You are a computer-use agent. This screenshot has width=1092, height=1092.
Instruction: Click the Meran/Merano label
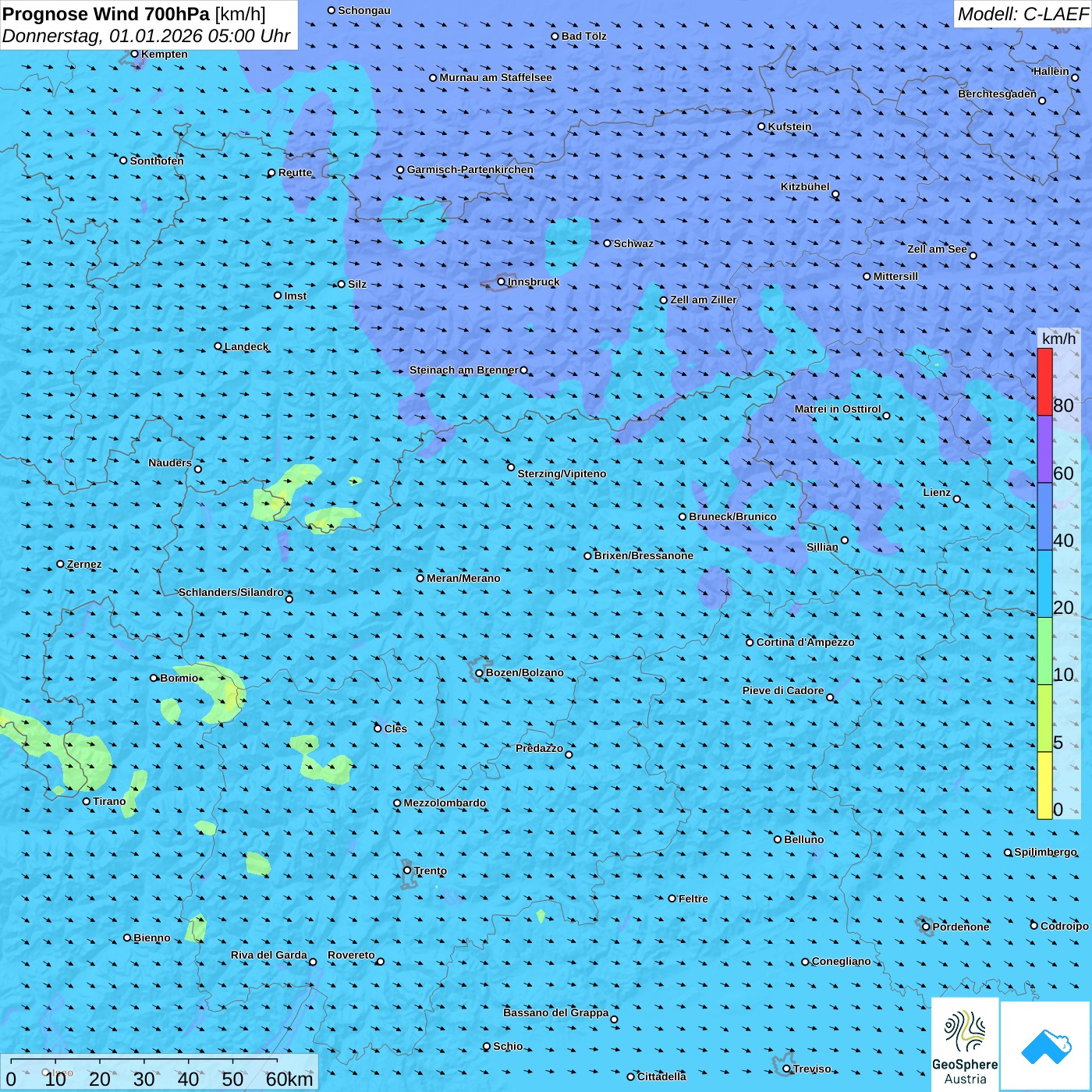click(x=463, y=578)
